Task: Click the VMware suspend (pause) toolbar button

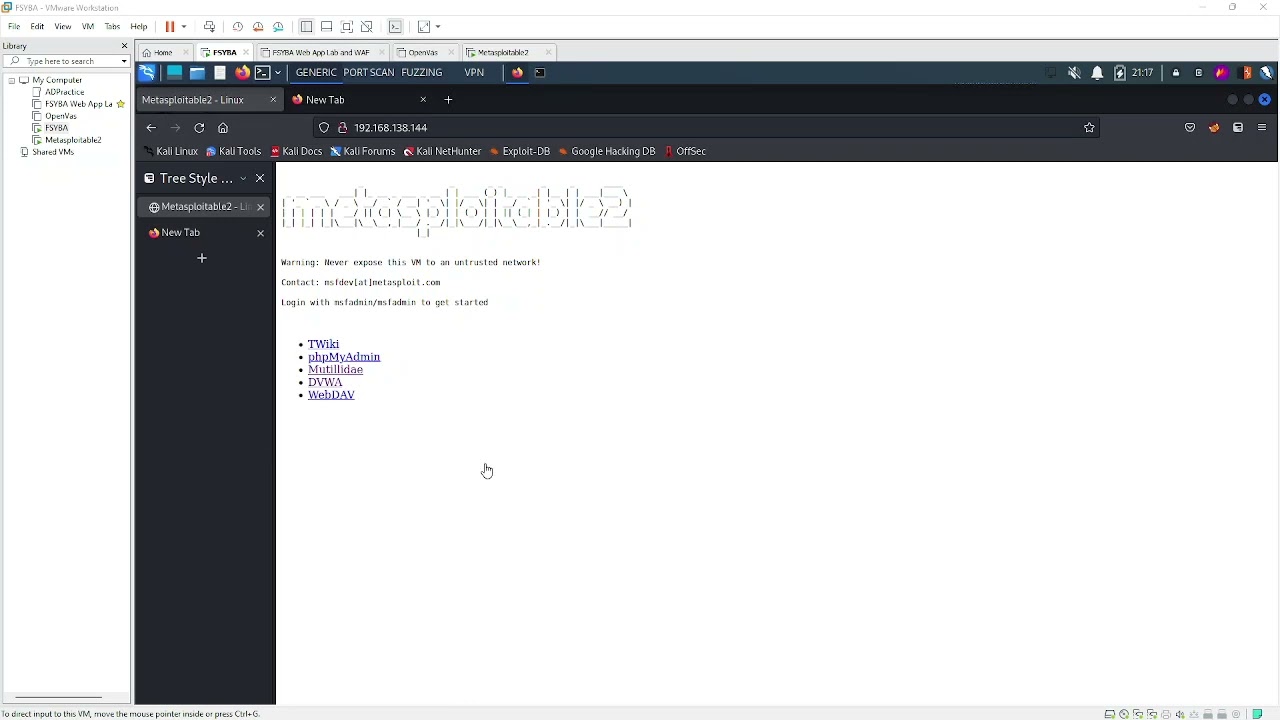Action: (x=170, y=27)
